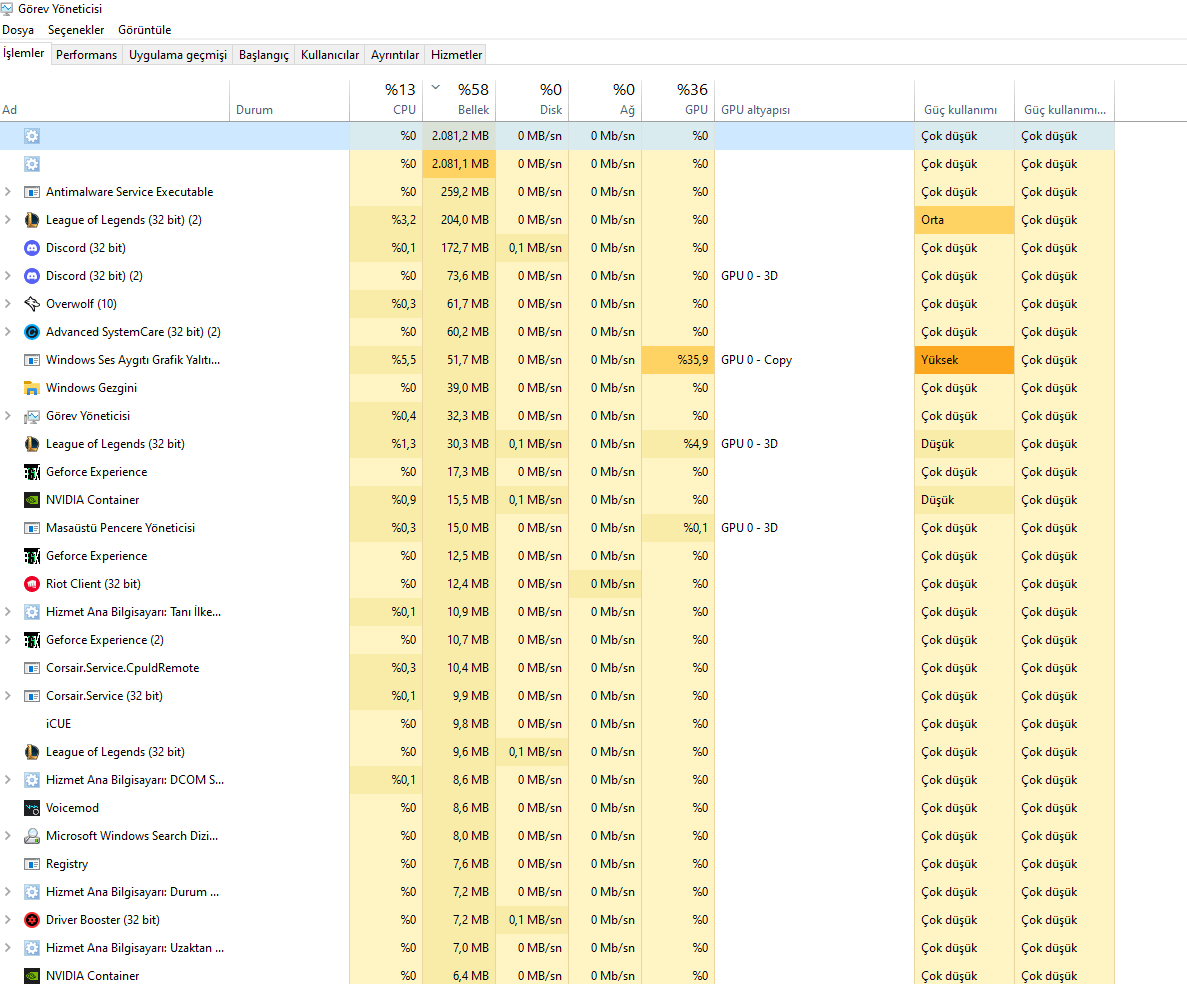Click the Durum column header
Screen dimensions: 1187x984
(x=289, y=100)
